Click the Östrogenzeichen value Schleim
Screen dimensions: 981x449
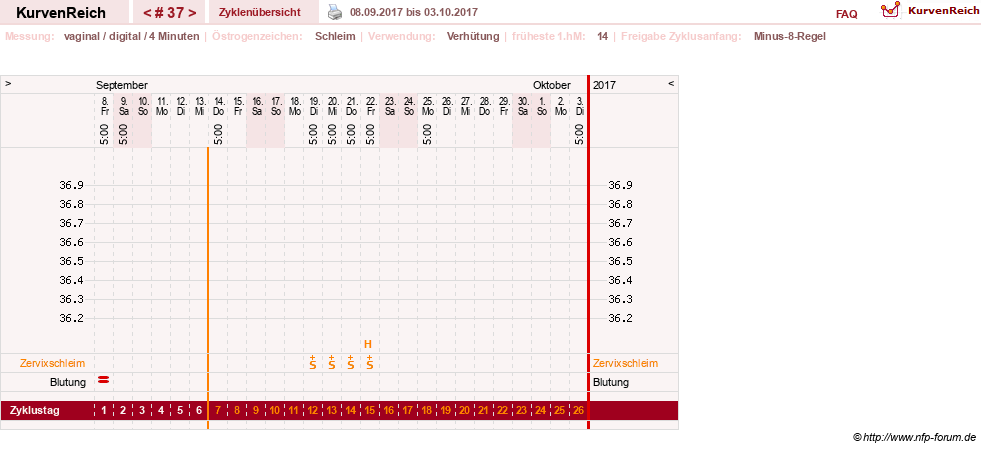[x=335, y=36]
